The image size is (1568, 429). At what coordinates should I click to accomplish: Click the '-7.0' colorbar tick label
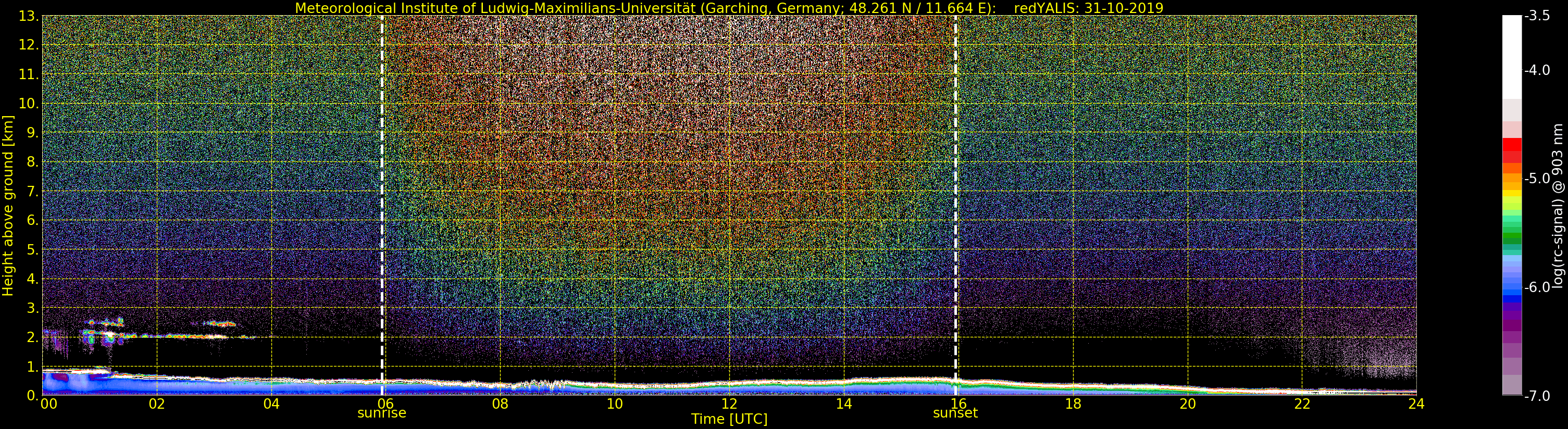click(1537, 396)
